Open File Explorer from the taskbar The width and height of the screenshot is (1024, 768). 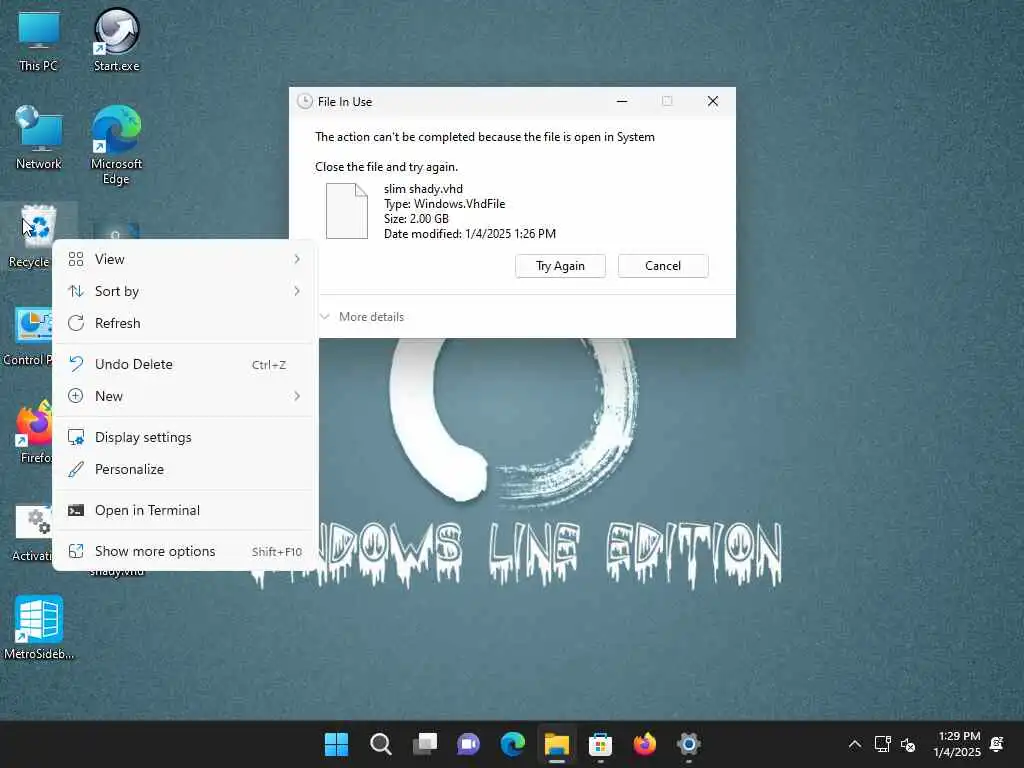557,744
